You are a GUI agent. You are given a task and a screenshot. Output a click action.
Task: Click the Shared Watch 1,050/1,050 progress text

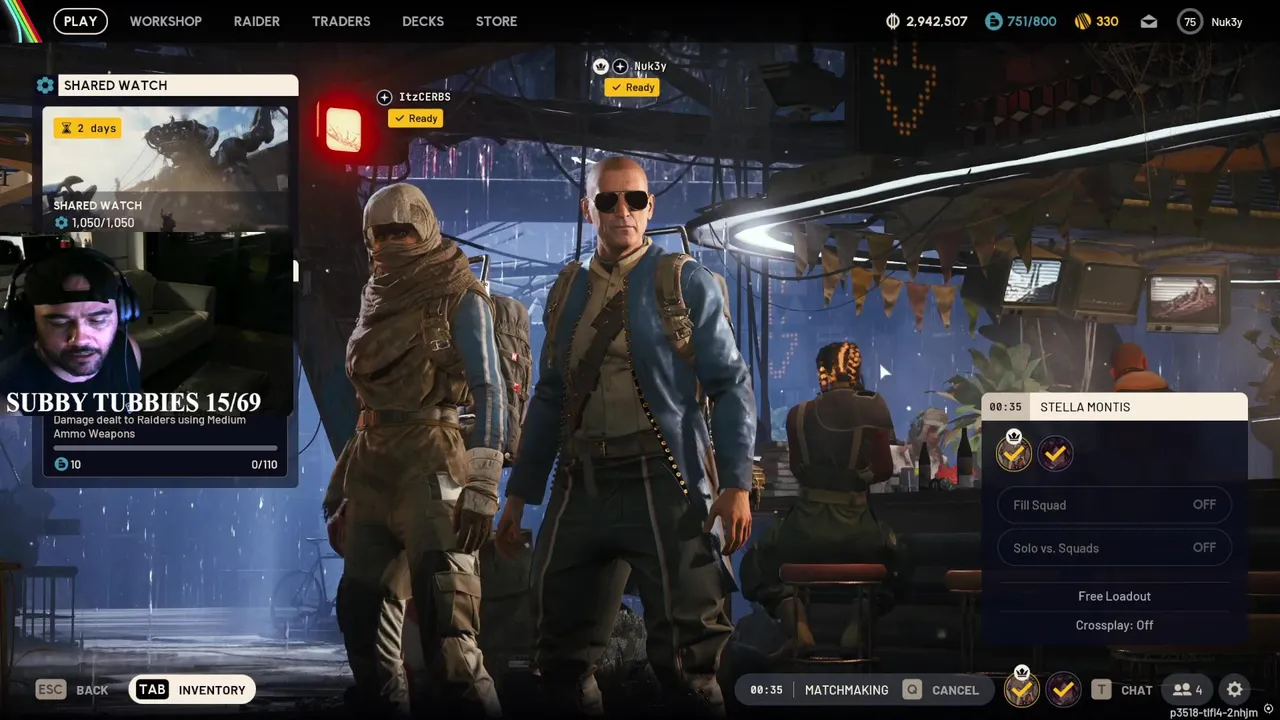pyautogui.click(x=103, y=223)
